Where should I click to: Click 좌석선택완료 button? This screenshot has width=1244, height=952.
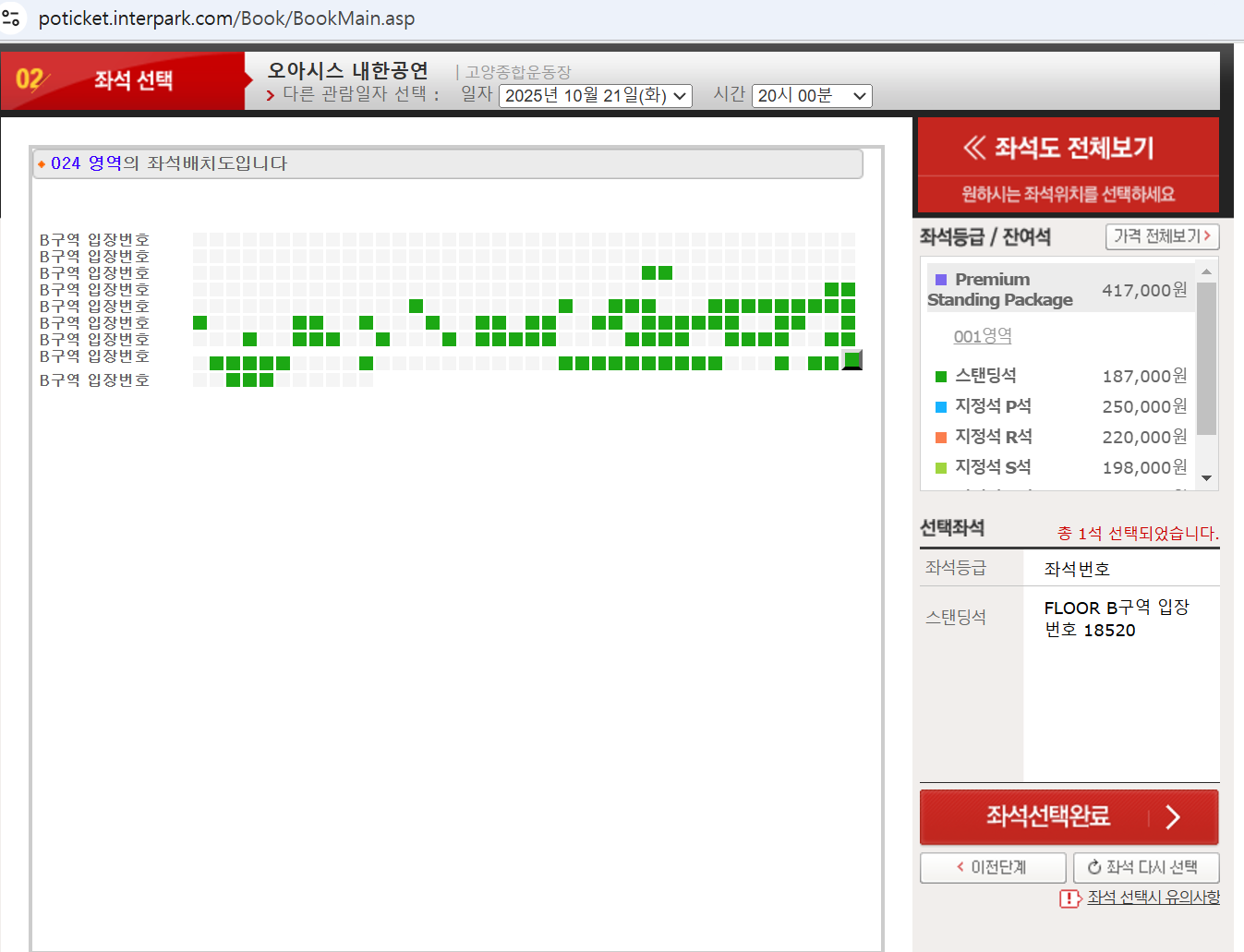point(1069,817)
